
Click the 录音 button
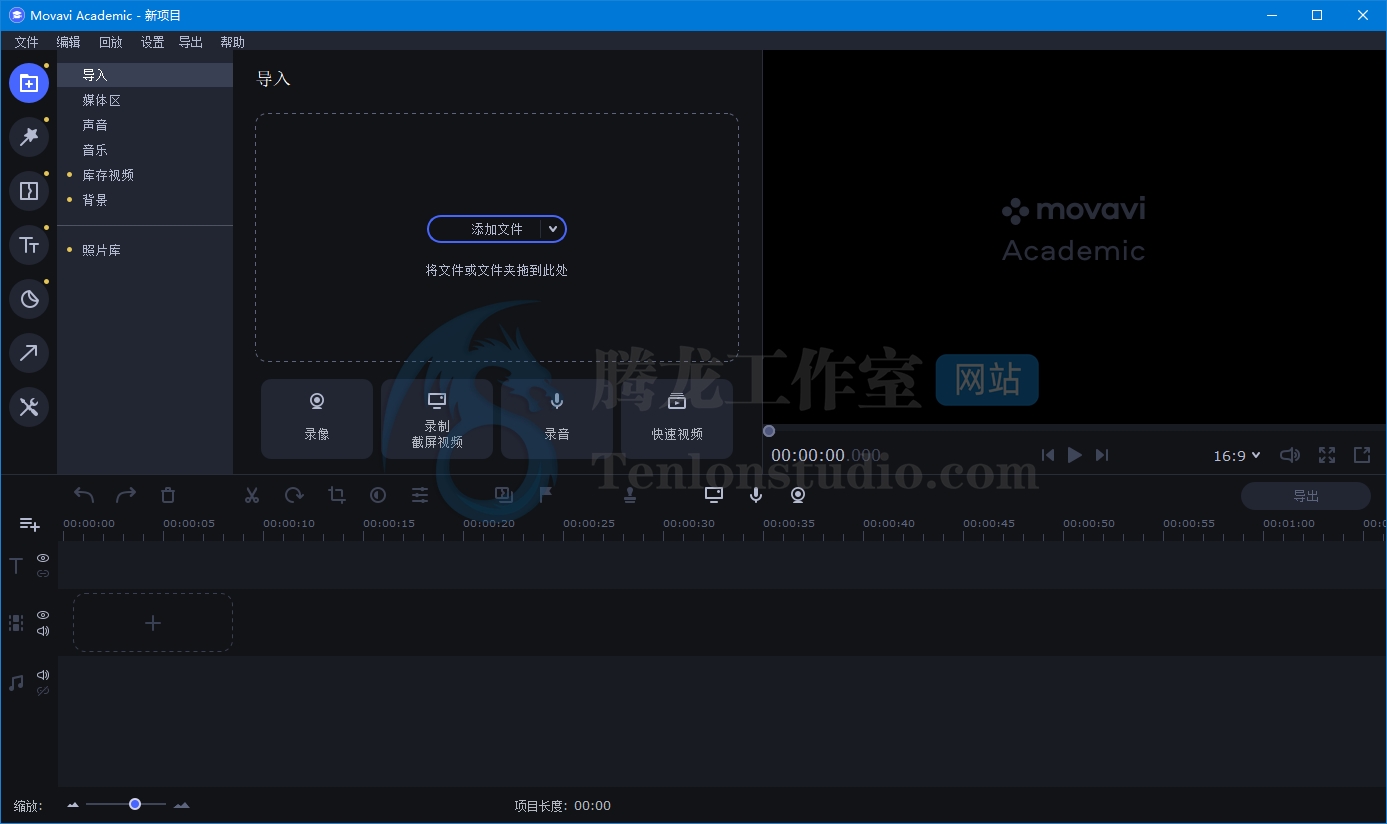(557, 418)
